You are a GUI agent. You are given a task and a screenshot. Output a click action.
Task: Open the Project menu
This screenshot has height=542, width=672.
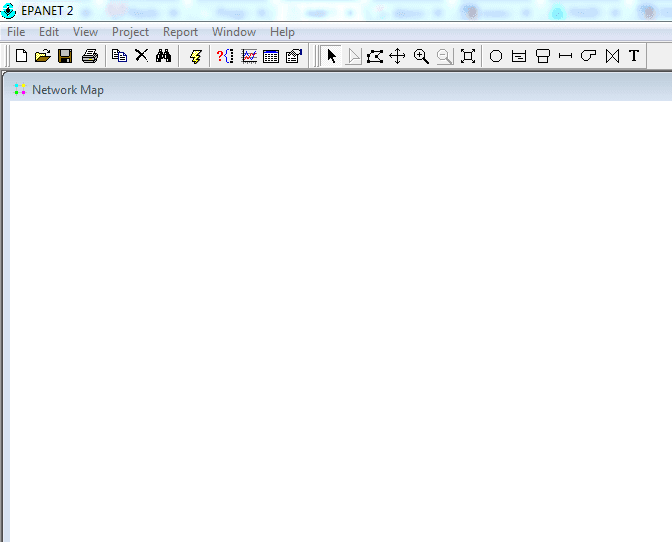(x=130, y=32)
